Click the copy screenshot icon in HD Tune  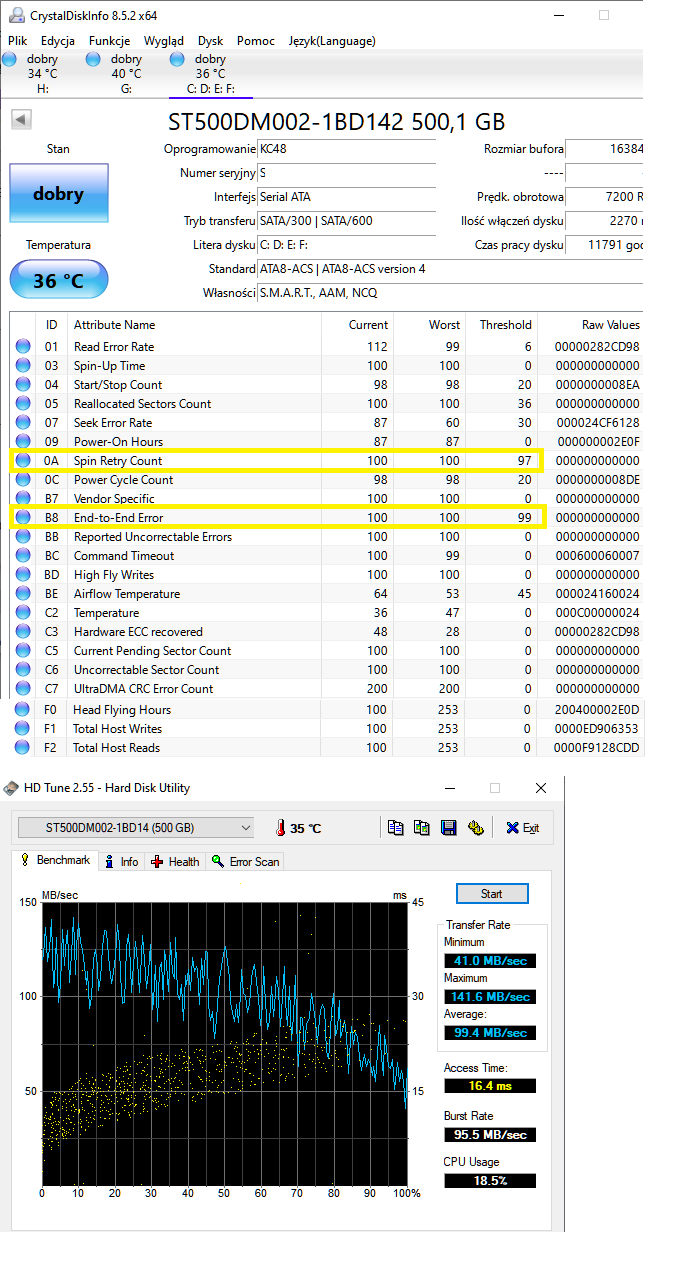pyautogui.click(x=422, y=828)
